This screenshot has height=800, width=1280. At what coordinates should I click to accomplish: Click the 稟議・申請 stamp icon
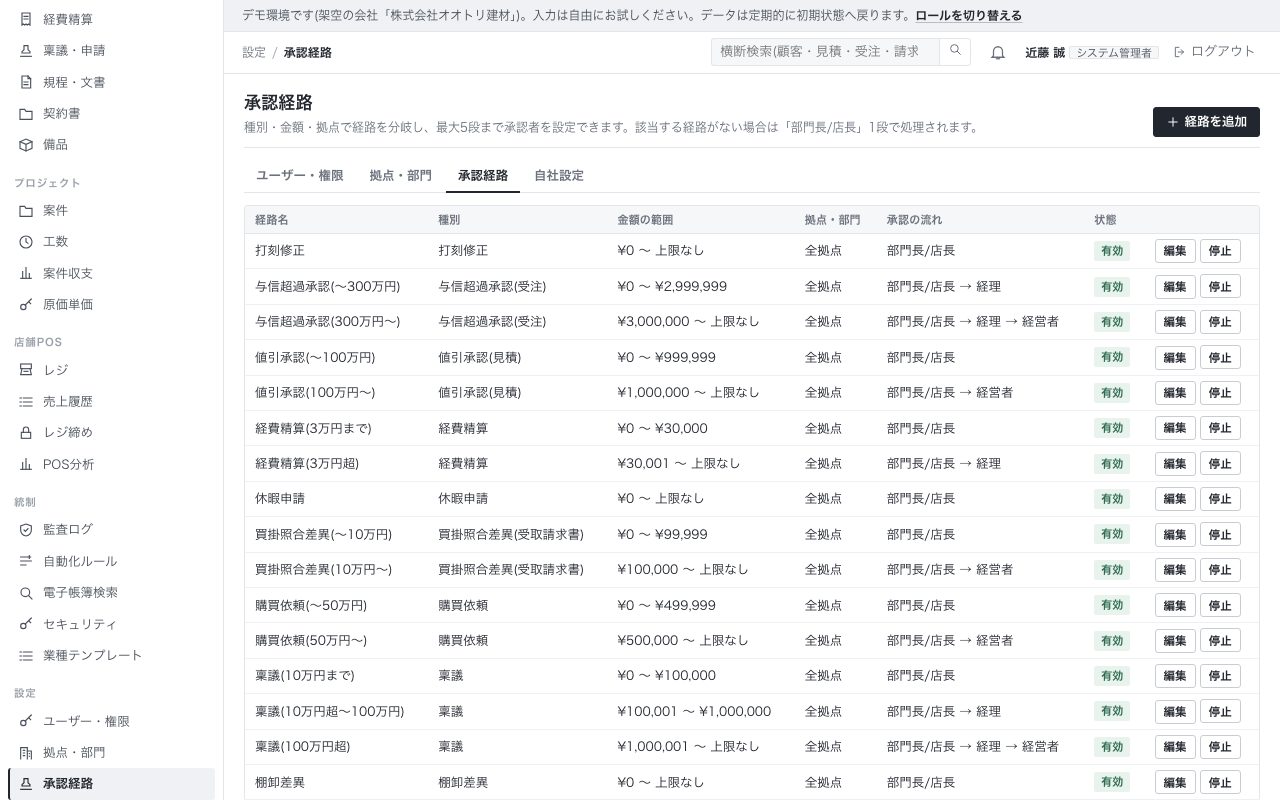pos(26,50)
